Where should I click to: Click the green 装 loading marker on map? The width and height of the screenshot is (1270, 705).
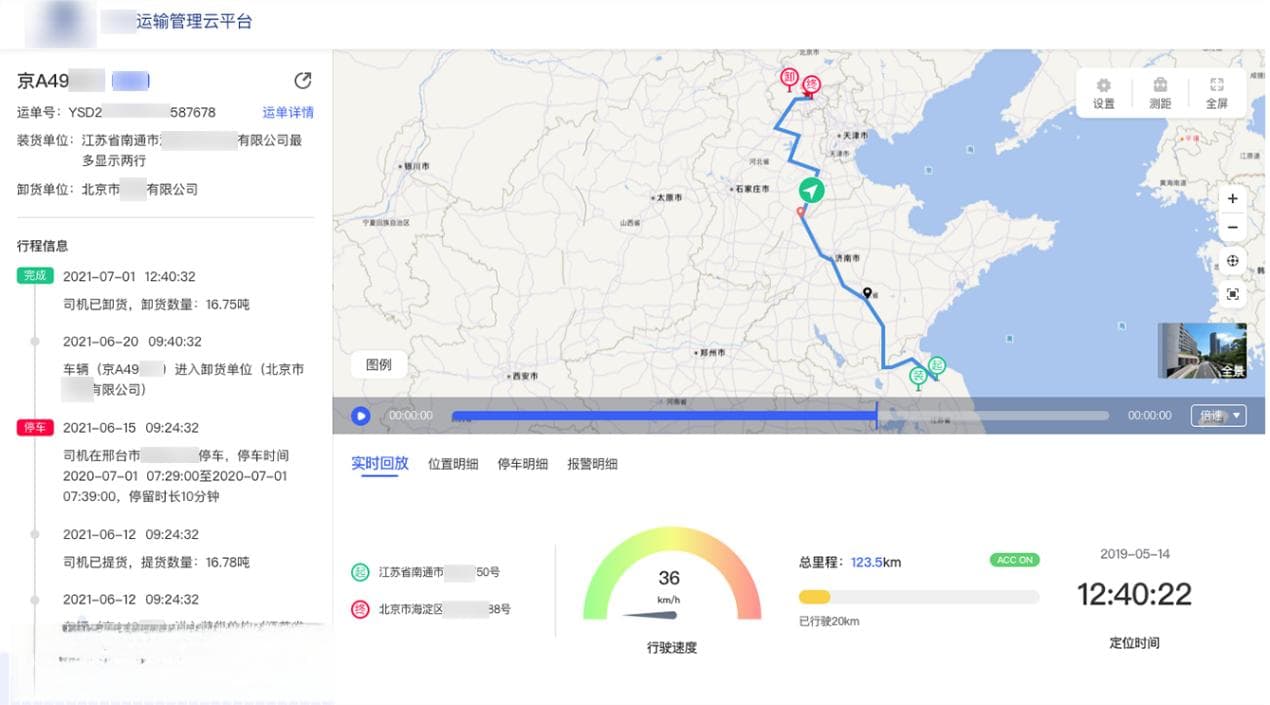pyautogui.click(x=918, y=376)
